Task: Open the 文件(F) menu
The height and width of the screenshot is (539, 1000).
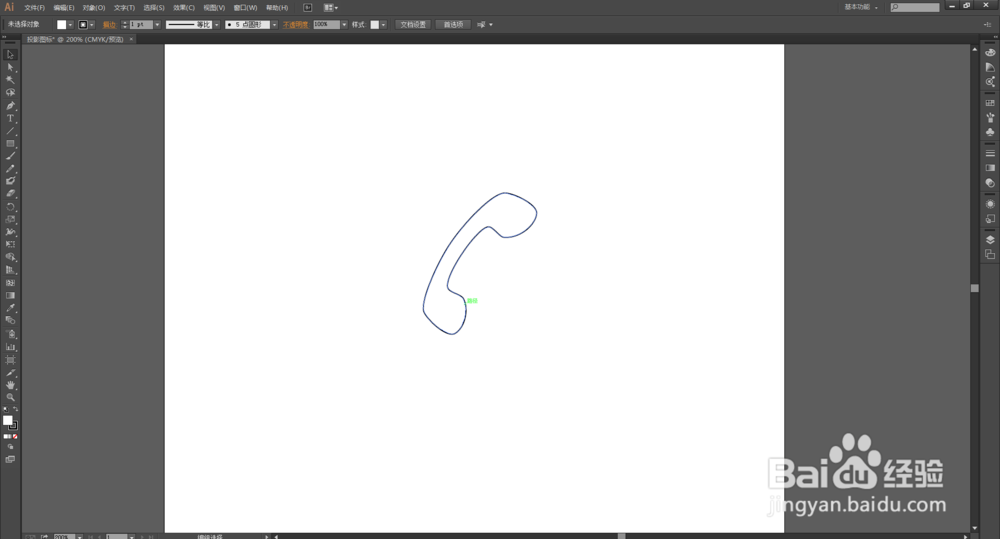Action: 34,8
